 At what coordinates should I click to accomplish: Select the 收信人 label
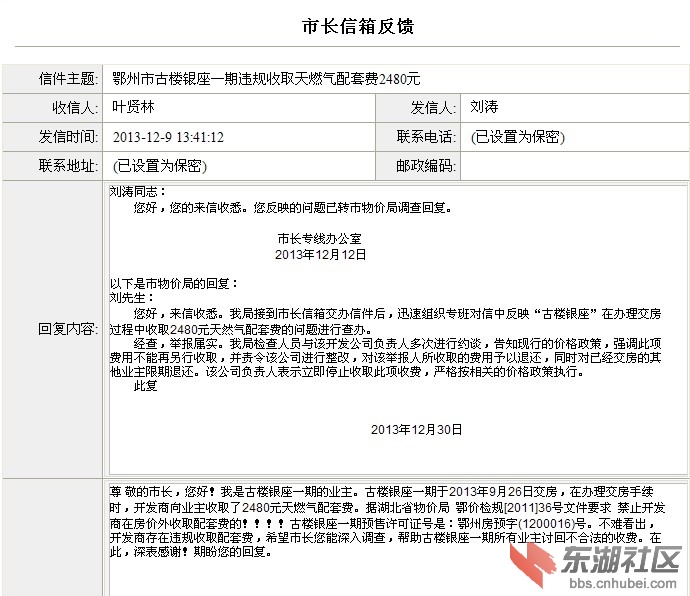(75, 107)
